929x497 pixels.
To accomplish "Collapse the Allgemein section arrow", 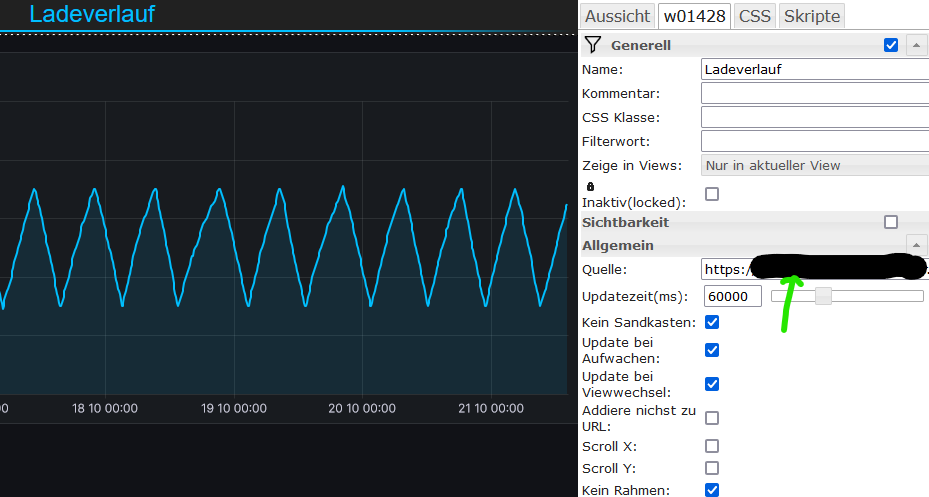I will point(917,245).
